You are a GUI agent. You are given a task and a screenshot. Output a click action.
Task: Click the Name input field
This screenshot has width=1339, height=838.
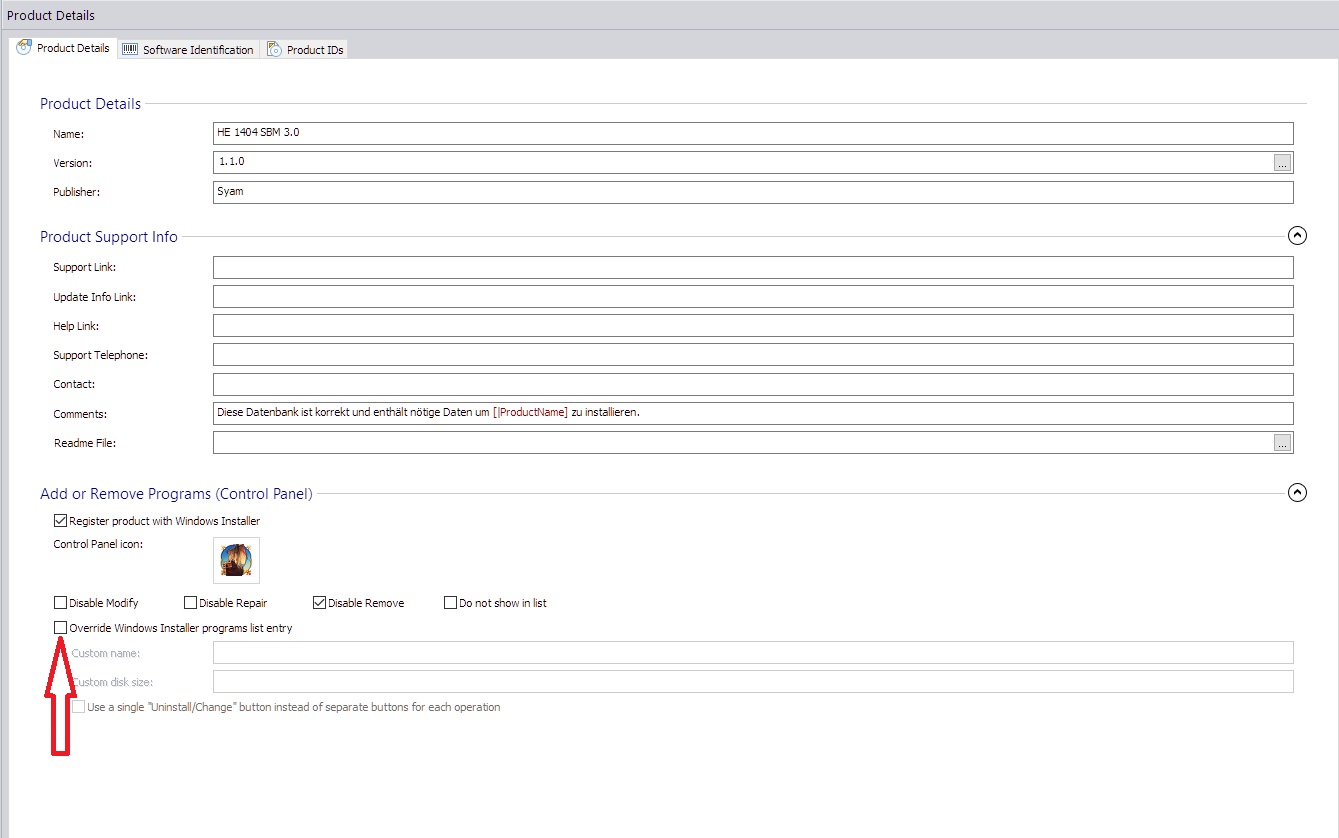click(753, 133)
